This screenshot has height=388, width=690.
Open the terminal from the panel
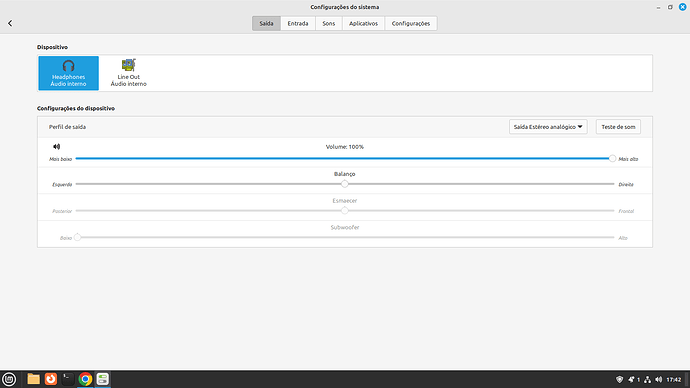click(68, 379)
